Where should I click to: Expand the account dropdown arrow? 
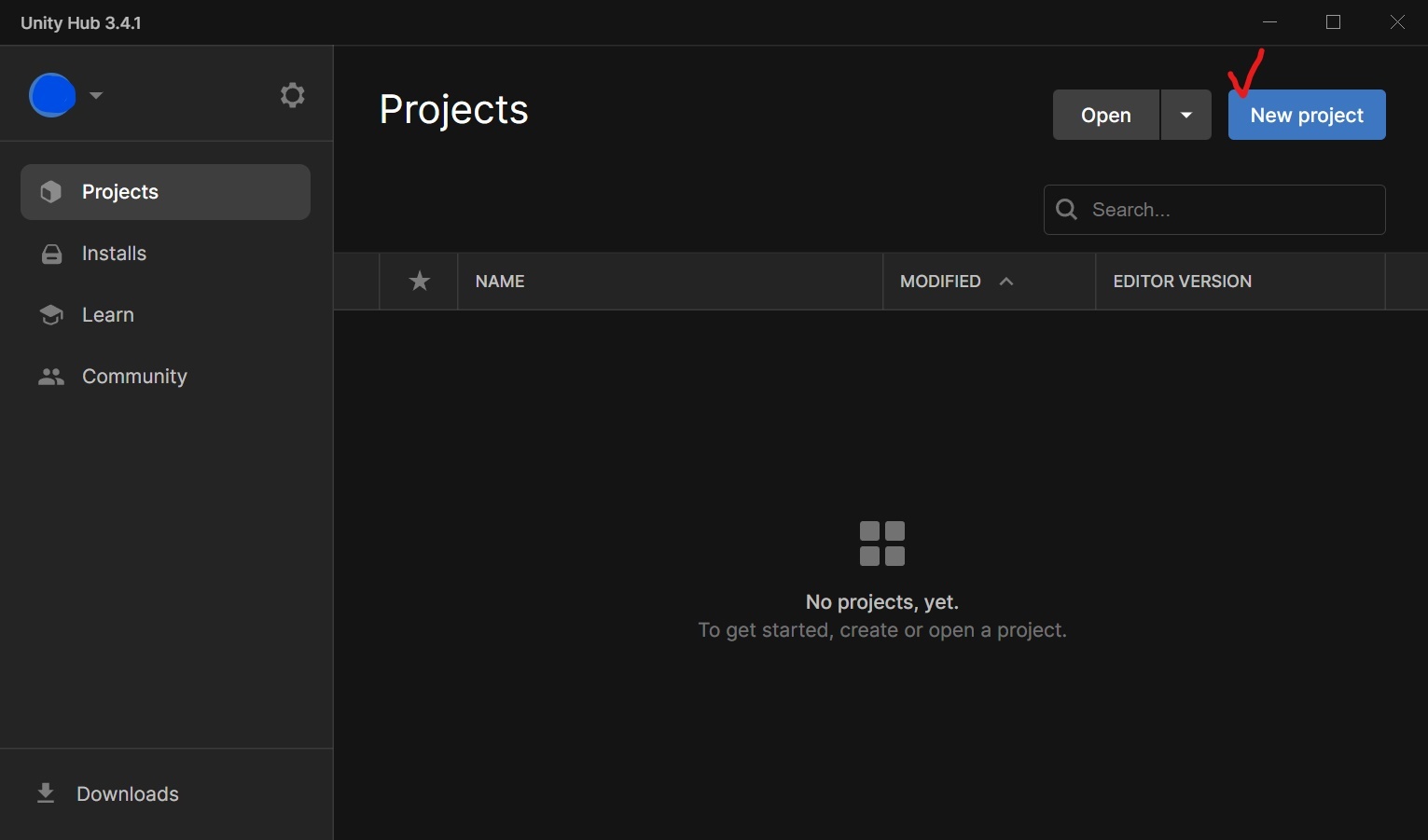click(96, 95)
